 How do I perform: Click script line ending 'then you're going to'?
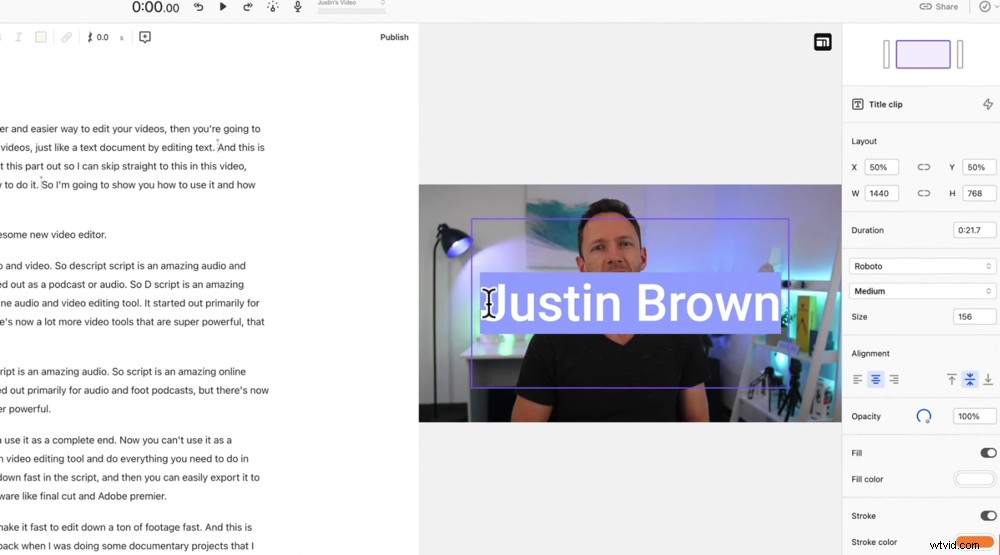pos(130,129)
